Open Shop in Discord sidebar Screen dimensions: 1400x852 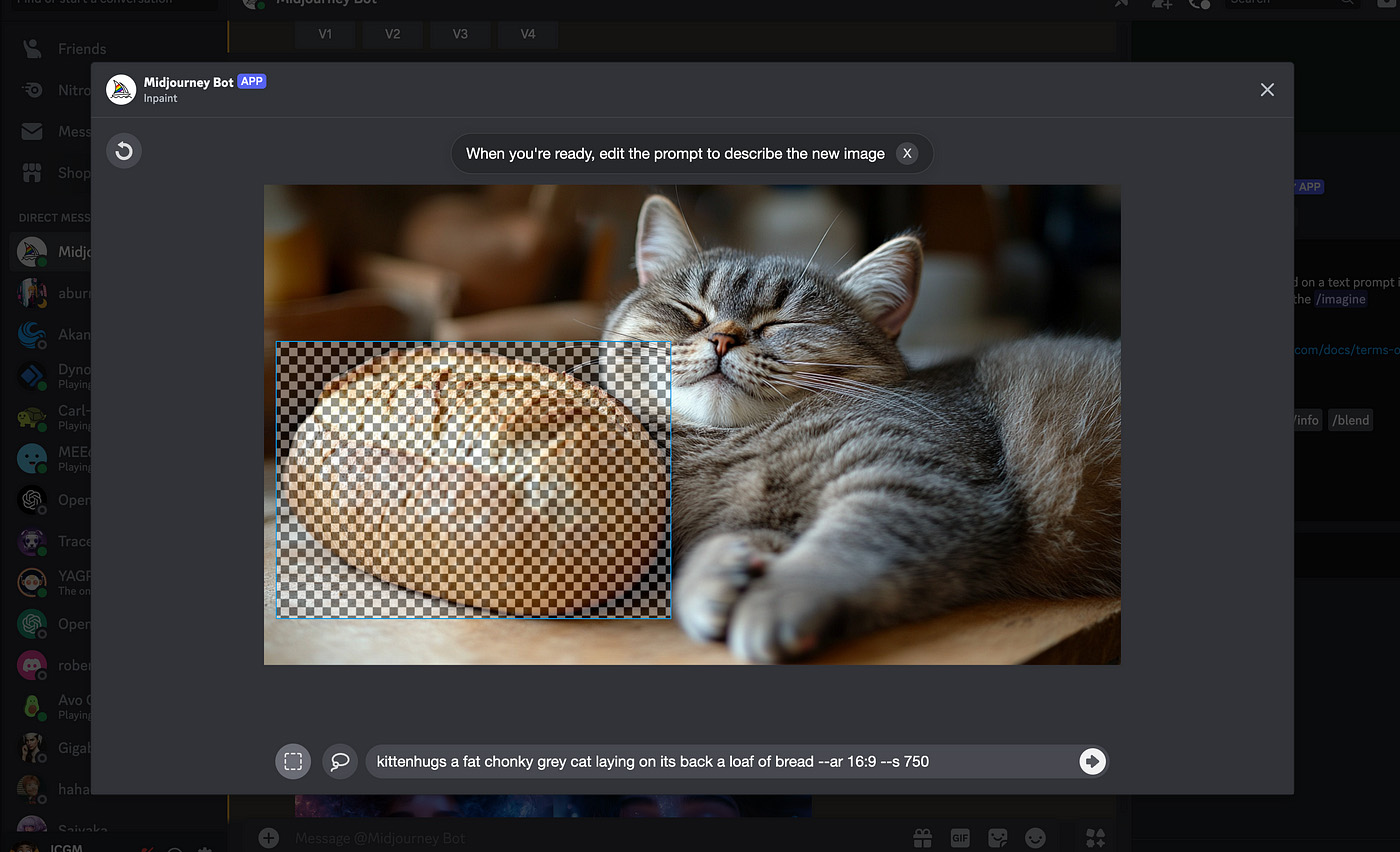tap(58, 173)
